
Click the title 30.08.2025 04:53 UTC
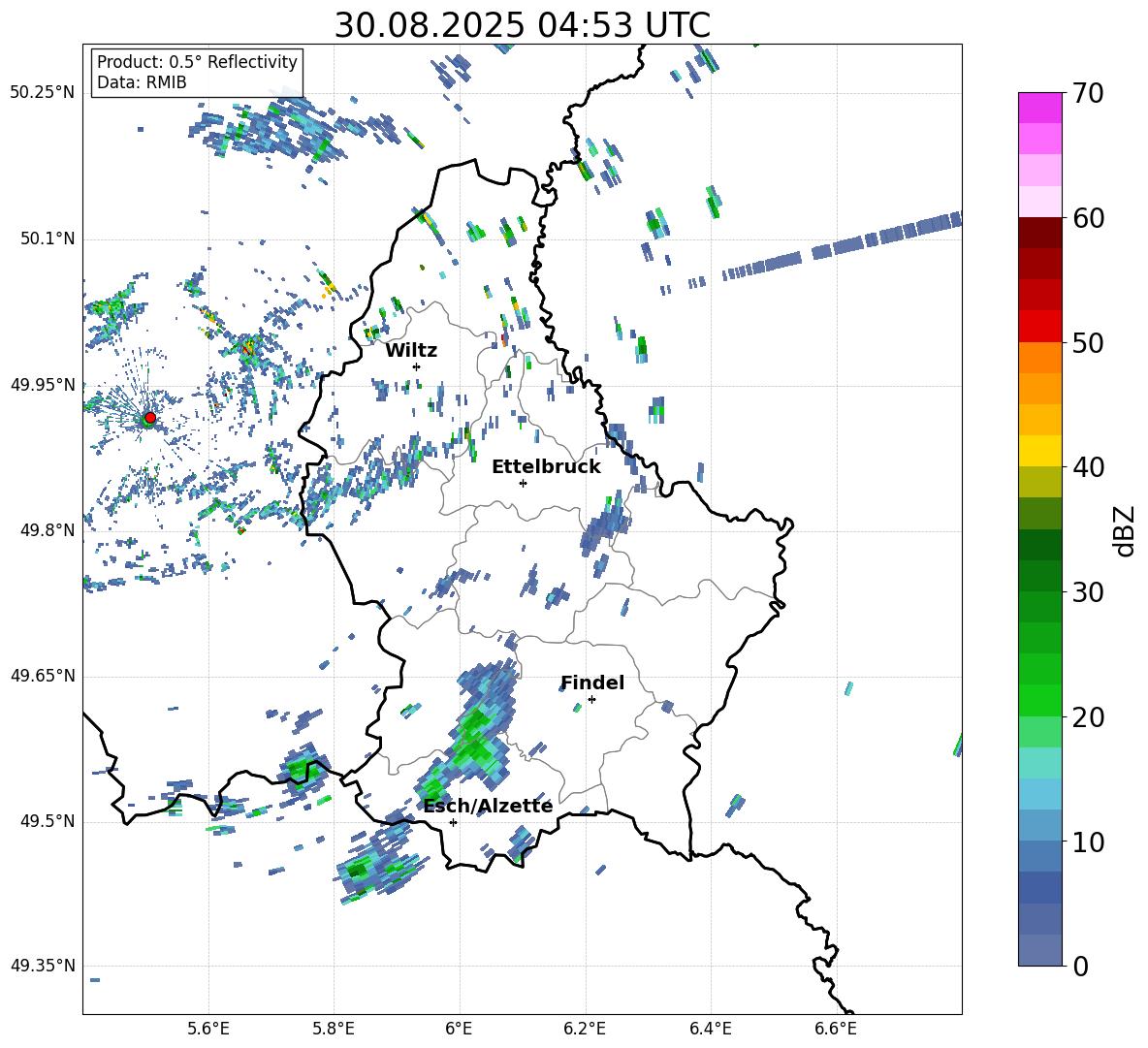pyautogui.click(x=522, y=25)
